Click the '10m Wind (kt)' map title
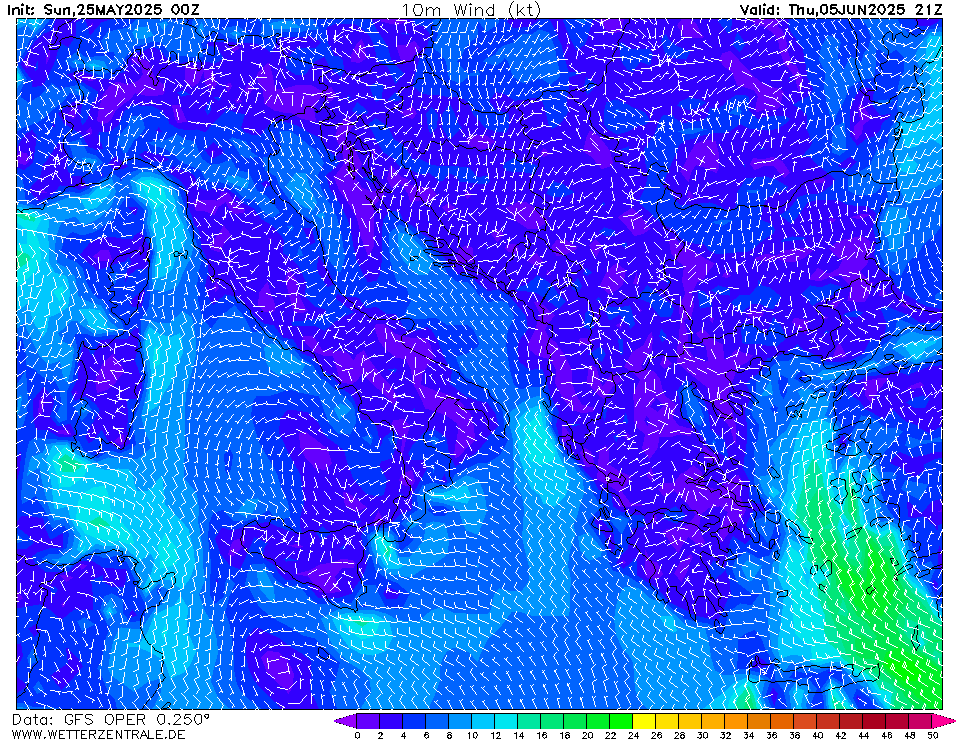959x741 pixels. point(471,10)
